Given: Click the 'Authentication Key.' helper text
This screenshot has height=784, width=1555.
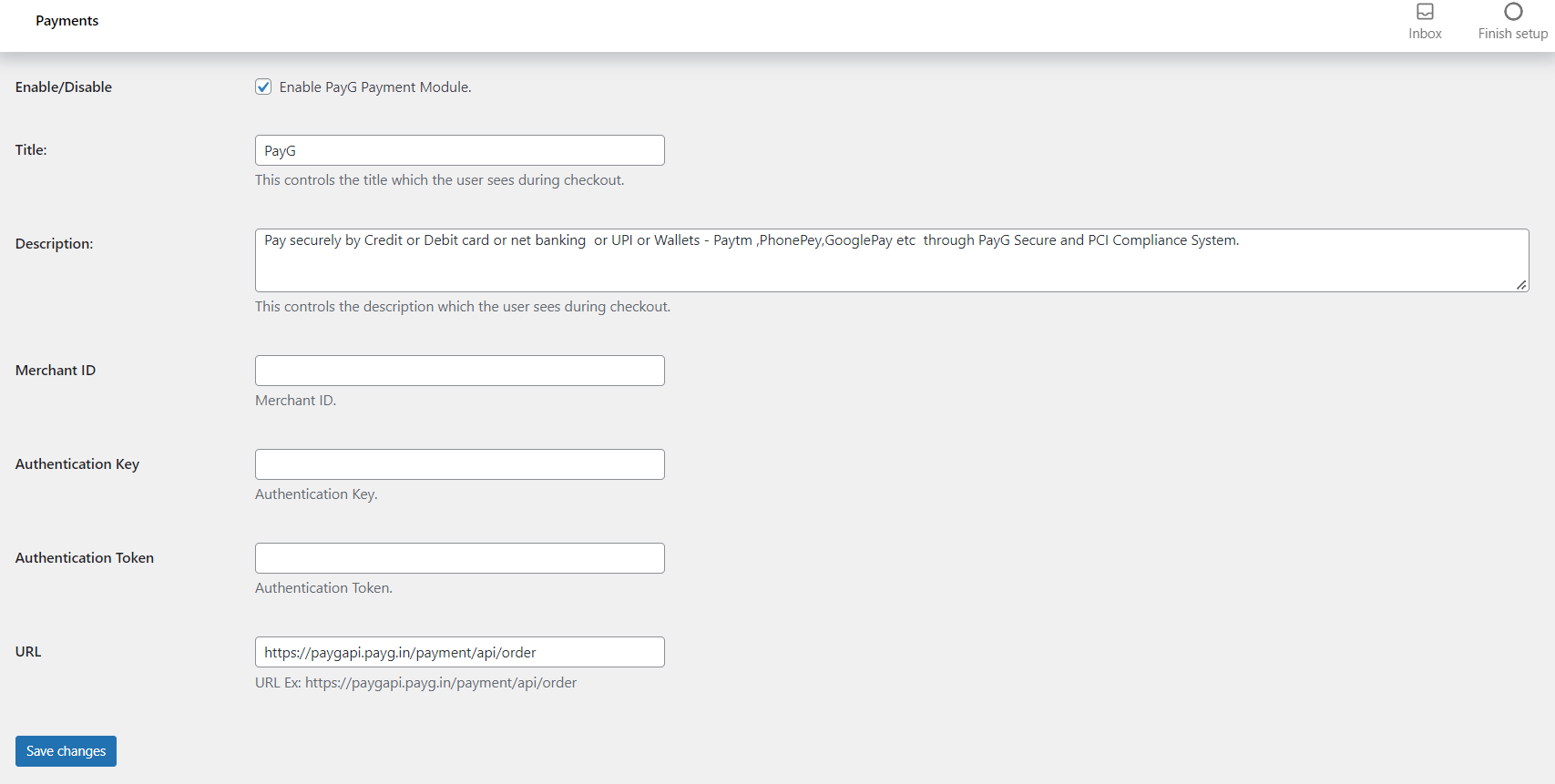Looking at the screenshot, I should click(x=316, y=494).
